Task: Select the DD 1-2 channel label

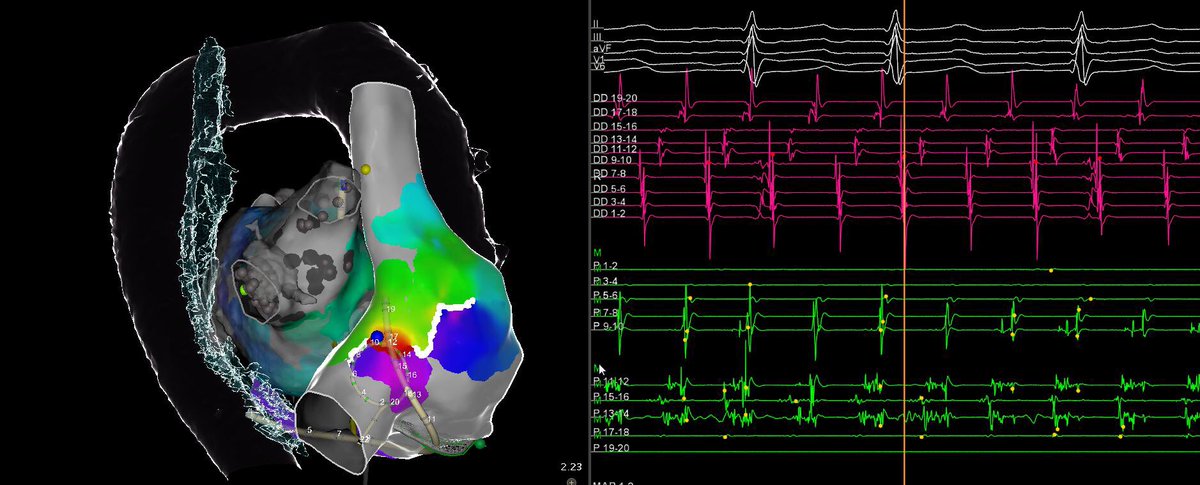Action: point(609,214)
